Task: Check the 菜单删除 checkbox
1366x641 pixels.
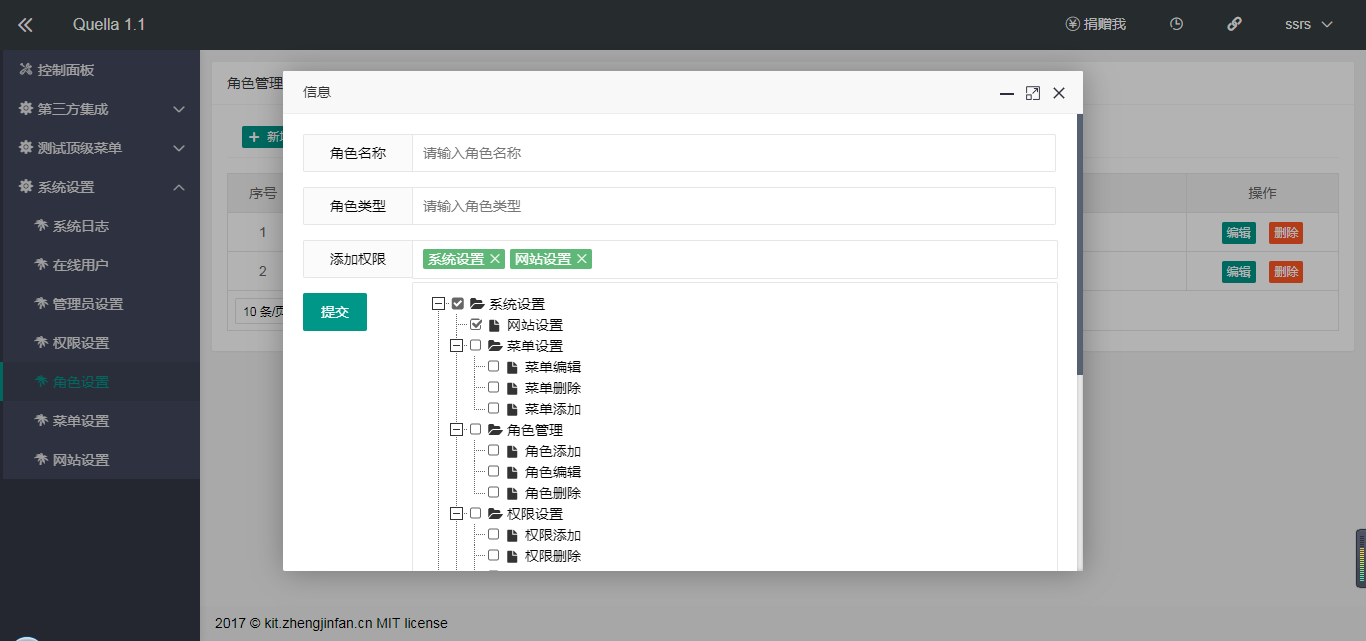Action: coord(493,387)
